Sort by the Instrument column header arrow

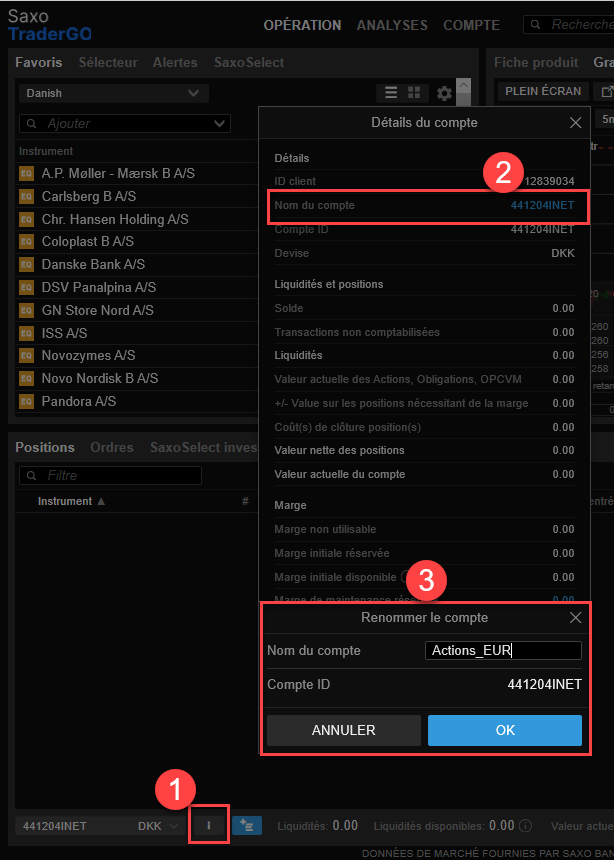coord(101,501)
